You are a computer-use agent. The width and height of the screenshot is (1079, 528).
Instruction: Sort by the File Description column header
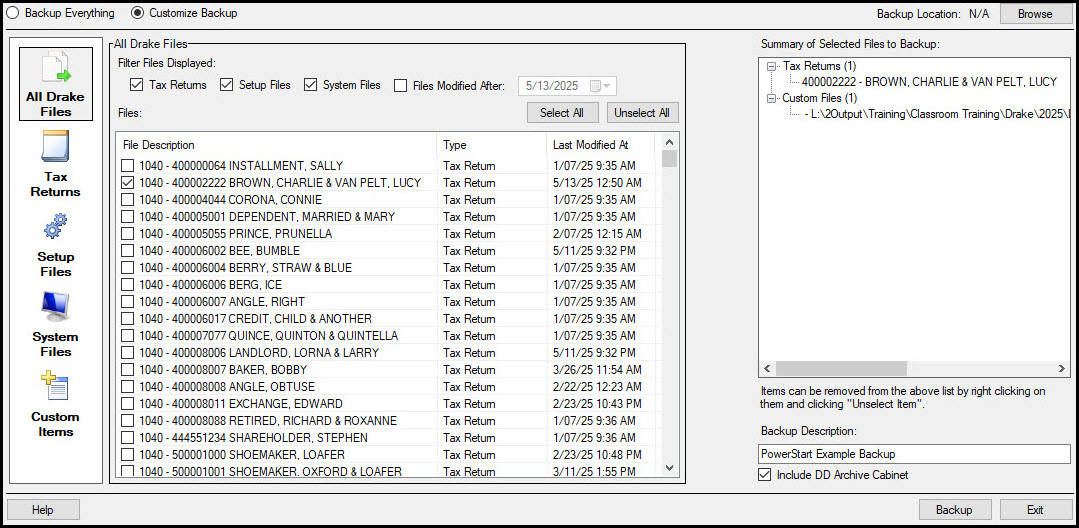(x=277, y=145)
